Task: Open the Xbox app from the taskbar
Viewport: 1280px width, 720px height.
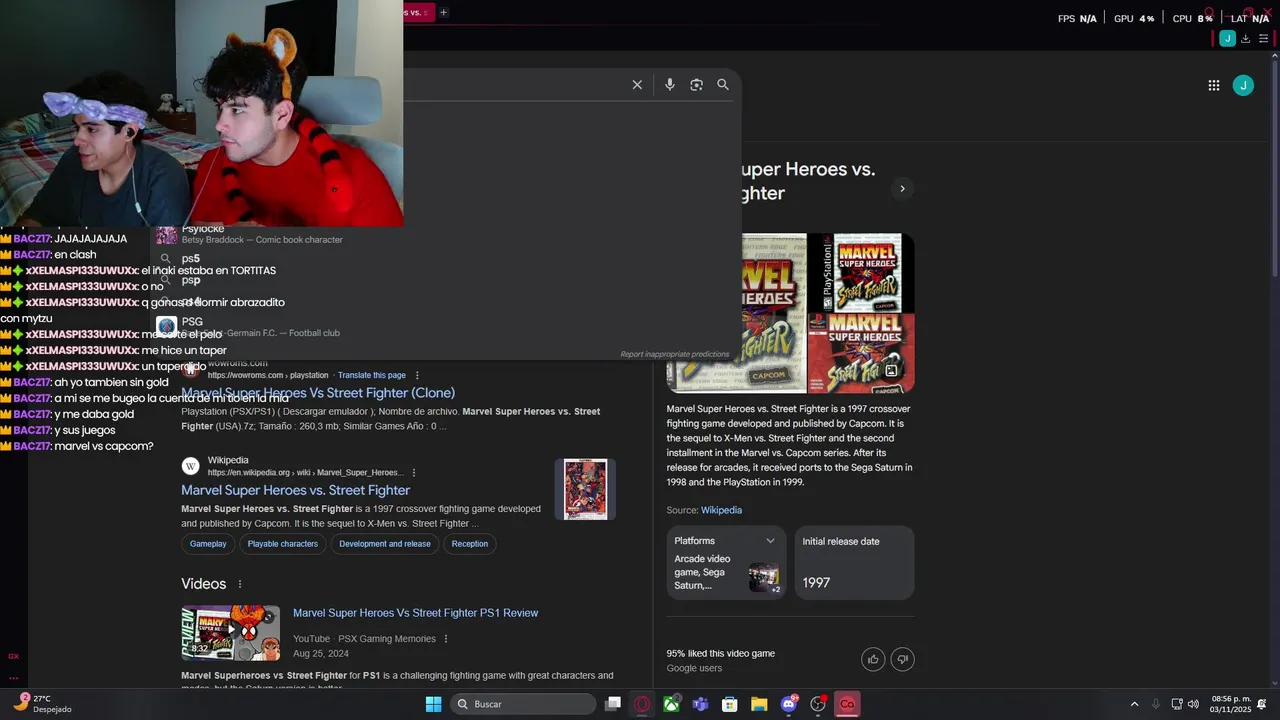Action: point(671,704)
